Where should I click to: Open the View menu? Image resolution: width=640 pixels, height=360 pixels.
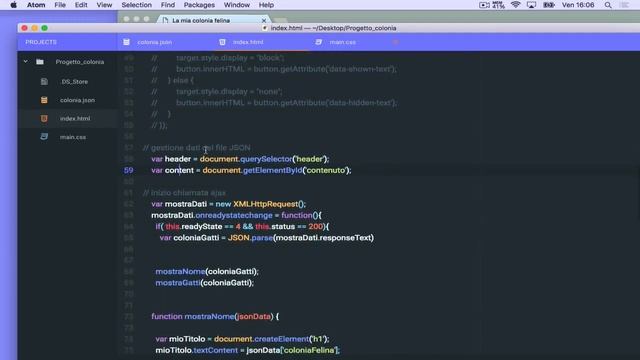tap(104, 5)
